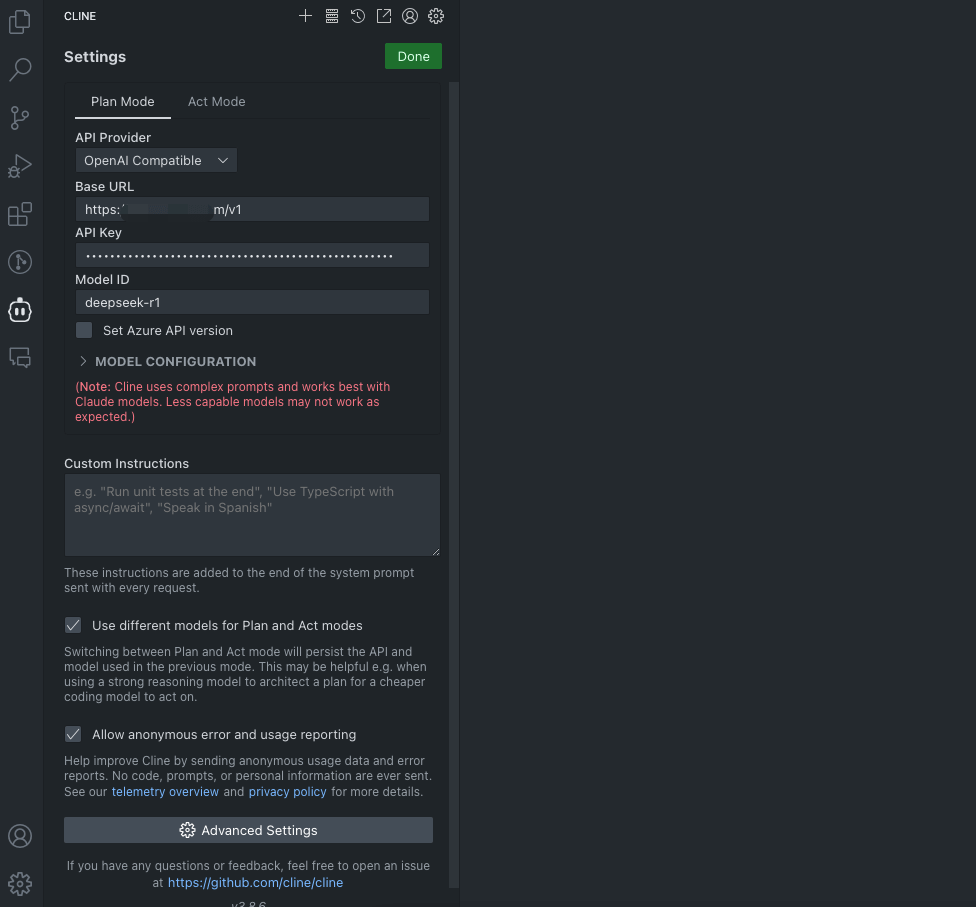The width and height of the screenshot is (976, 907).
Task: Start a new Cline task with plus icon
Action: (305, 16)
